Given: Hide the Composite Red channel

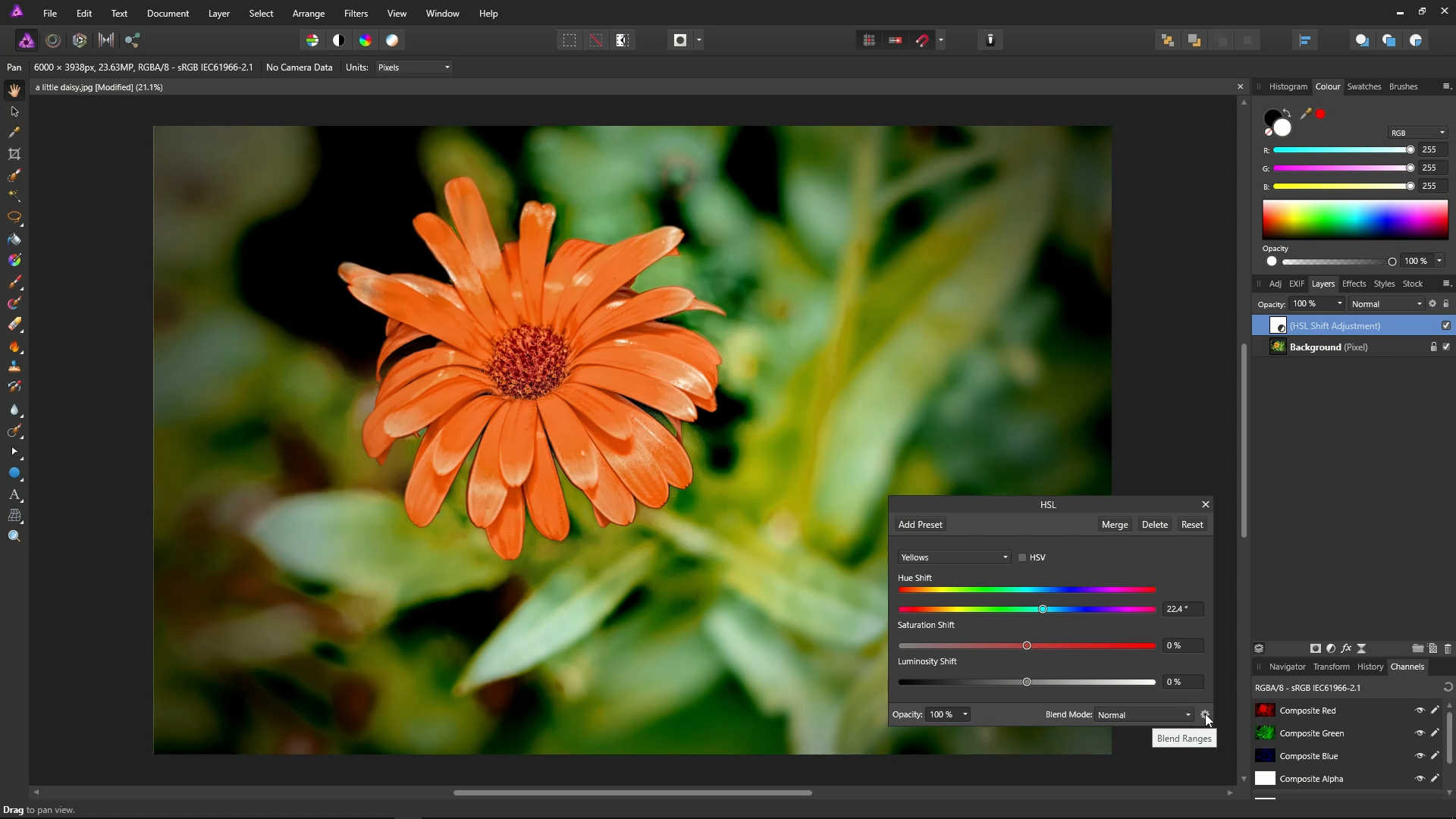Looking at the screenshot, I should 1420,711.
